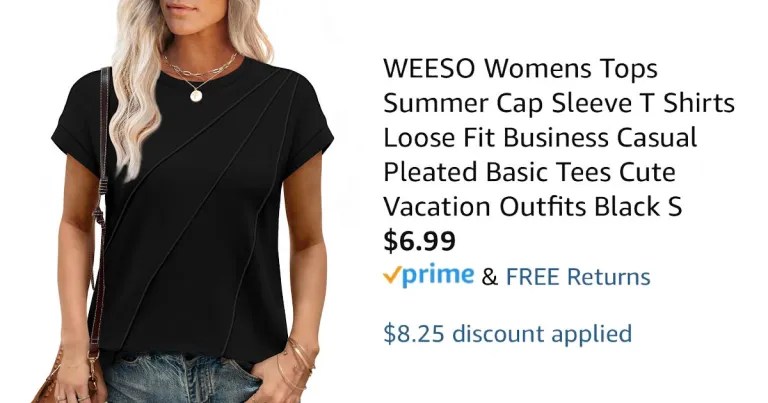This screenshot has width=768, height=403.
Task: Click the 'Womens Tops' words in title
Action: (x=571, y=69)
